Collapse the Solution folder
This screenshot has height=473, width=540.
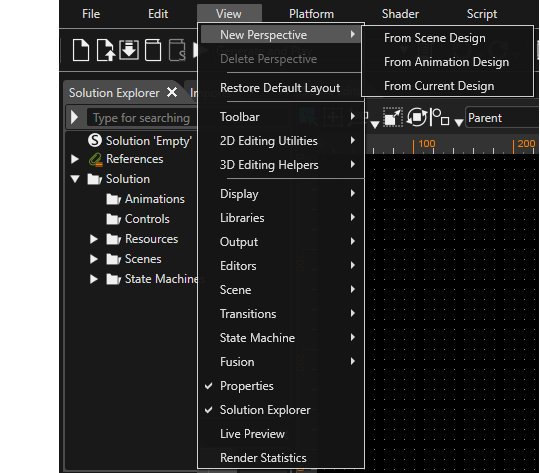pyautogui.click(x=75, y=179)
